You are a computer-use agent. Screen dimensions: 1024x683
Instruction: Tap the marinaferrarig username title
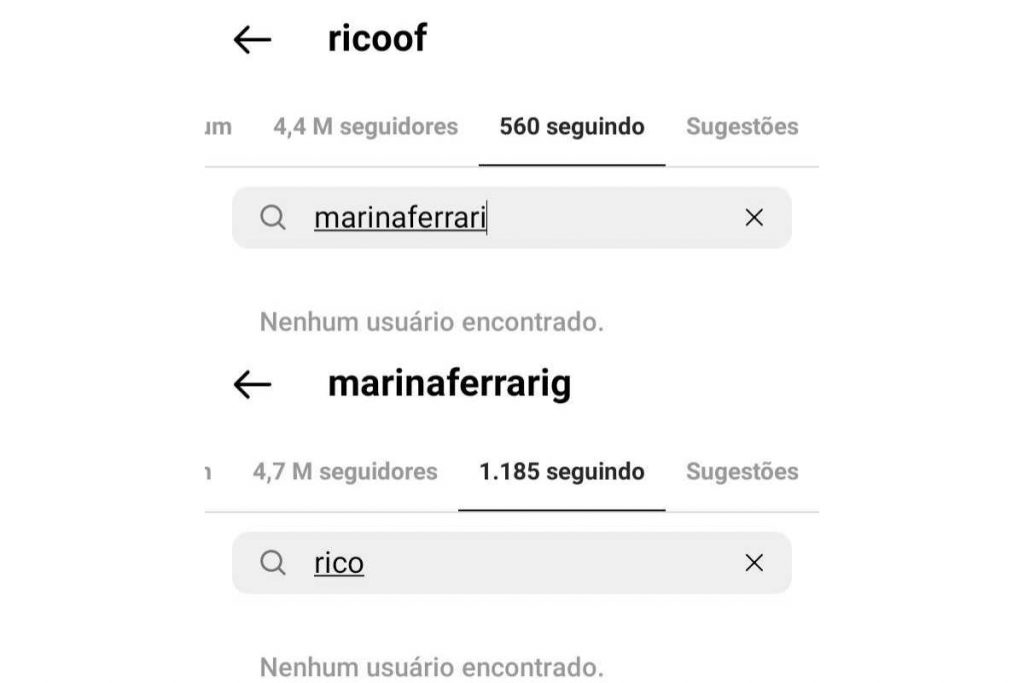449,384
